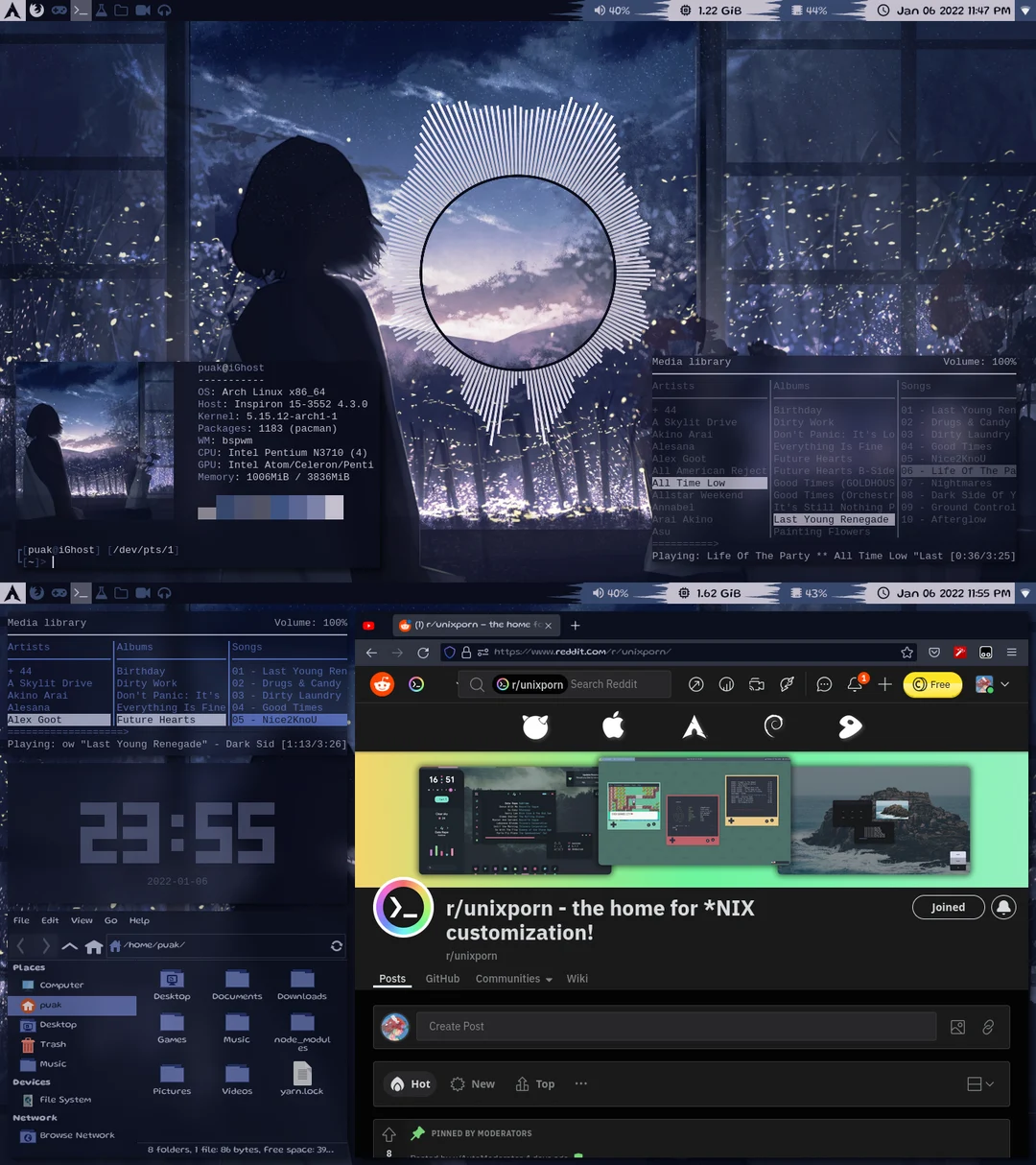Viewport: 1036px width, 1165px height.
Task: Toggle the bell alerts next to the Joined button
Action: pyautogui.click(x=1002, y=907)
